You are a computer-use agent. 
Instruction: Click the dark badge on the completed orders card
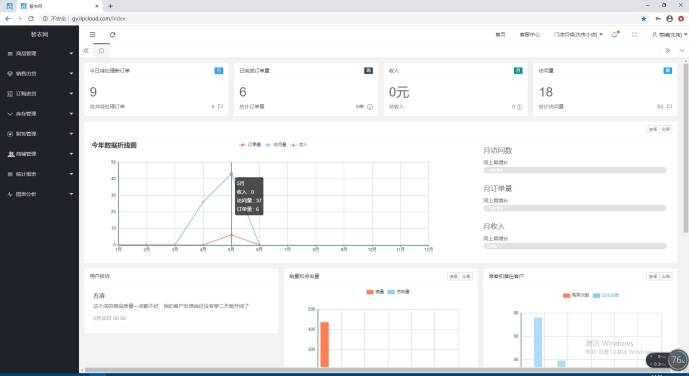click(368, 70)
